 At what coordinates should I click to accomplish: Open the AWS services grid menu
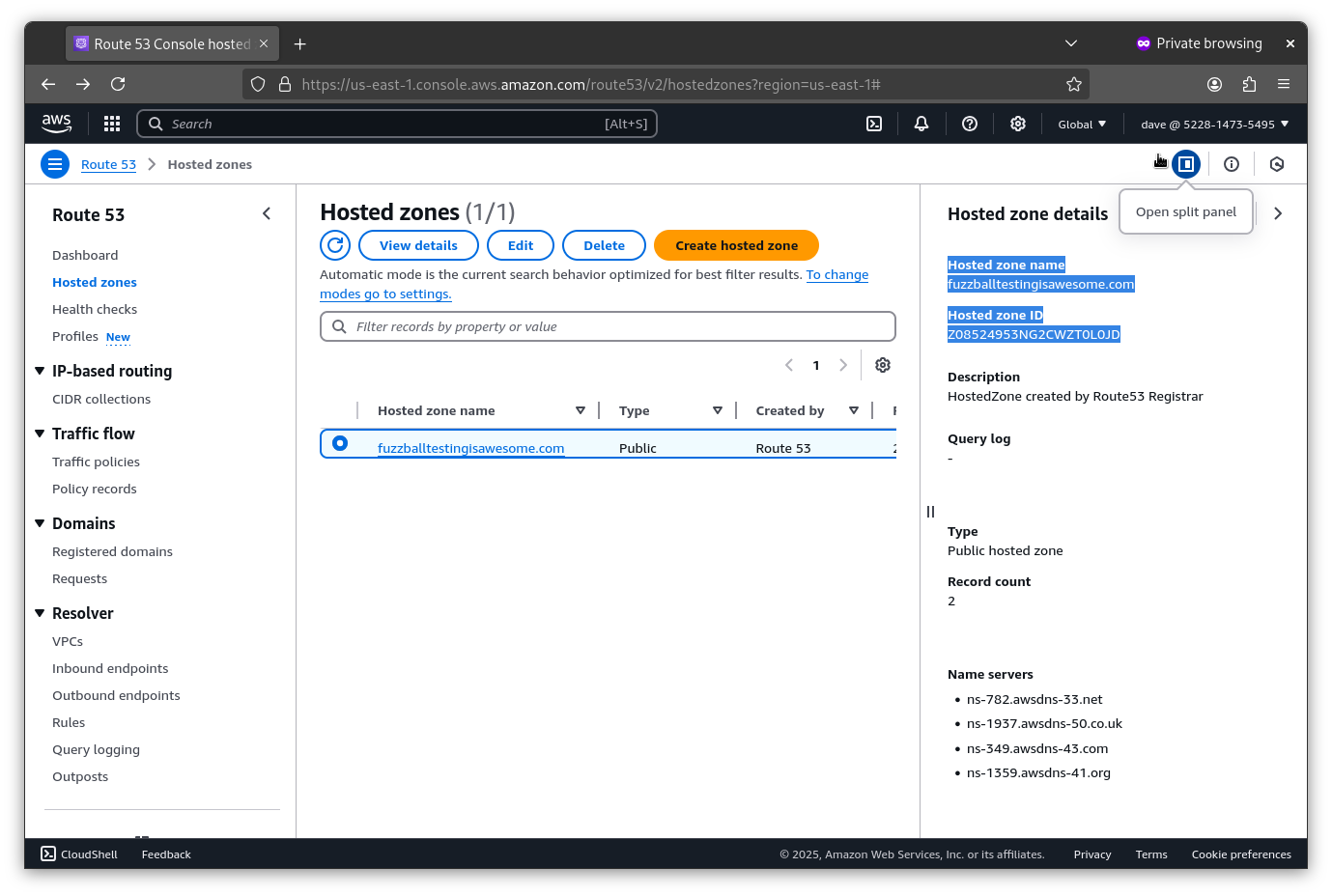(x=112, y=124)
